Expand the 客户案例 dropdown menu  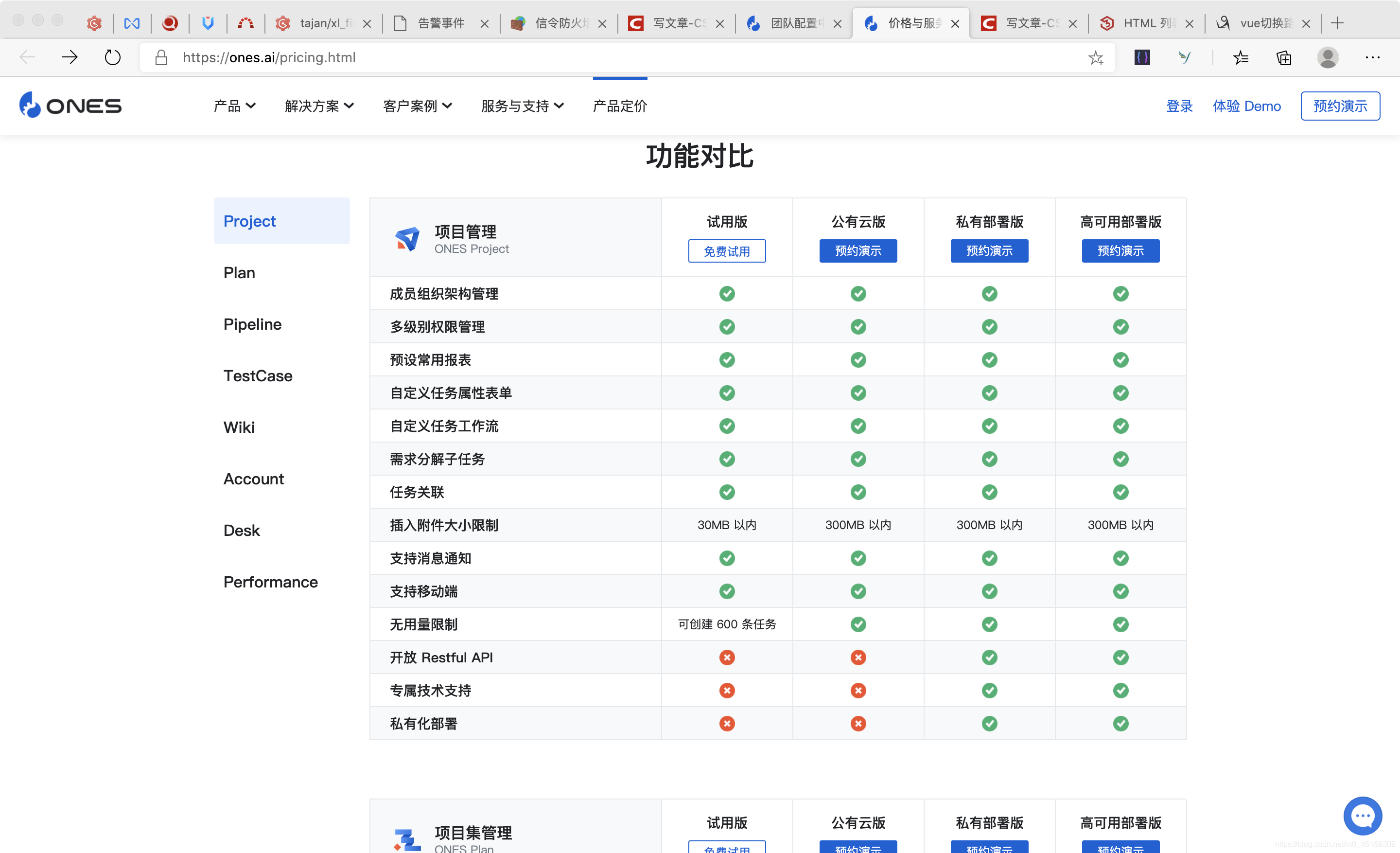(418, 107)
